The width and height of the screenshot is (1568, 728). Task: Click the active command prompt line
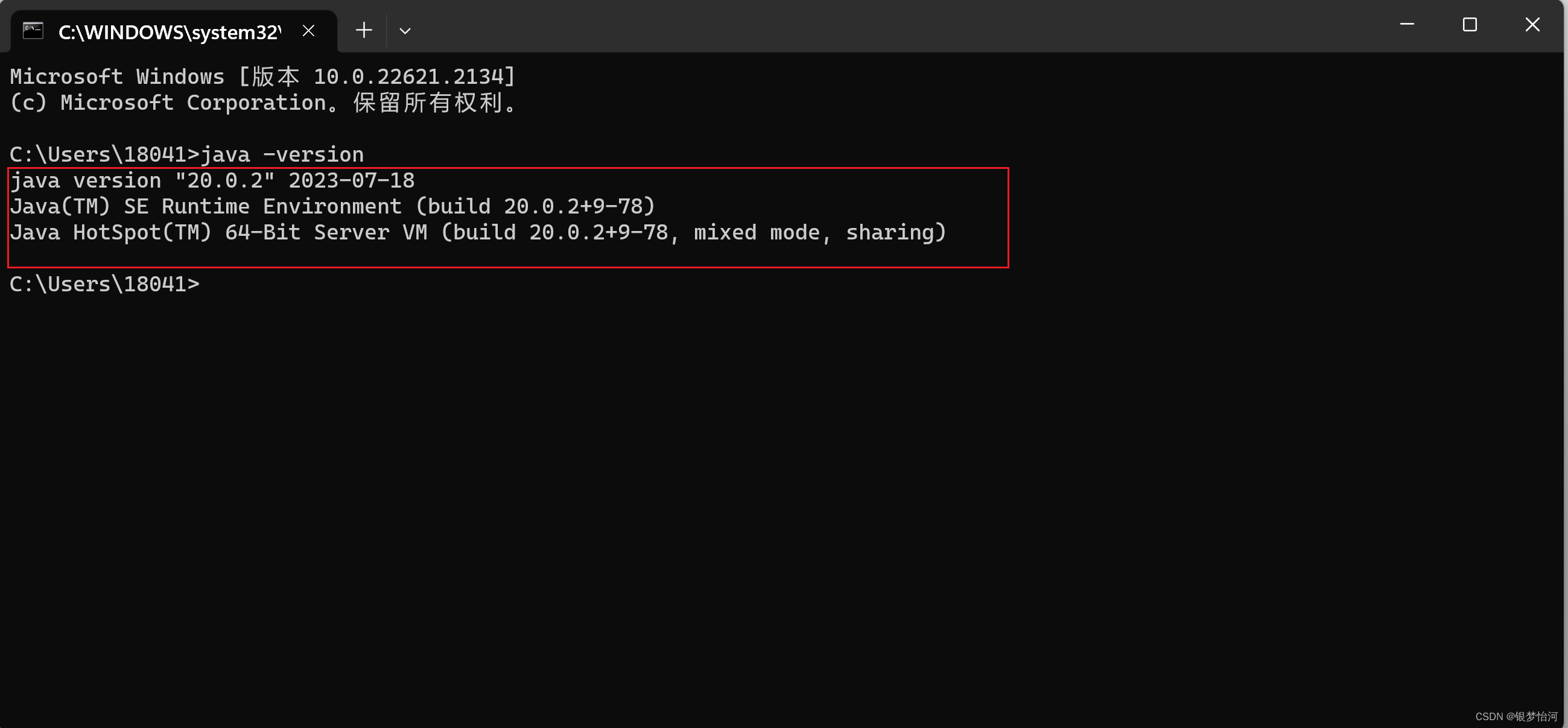point(104,283)
